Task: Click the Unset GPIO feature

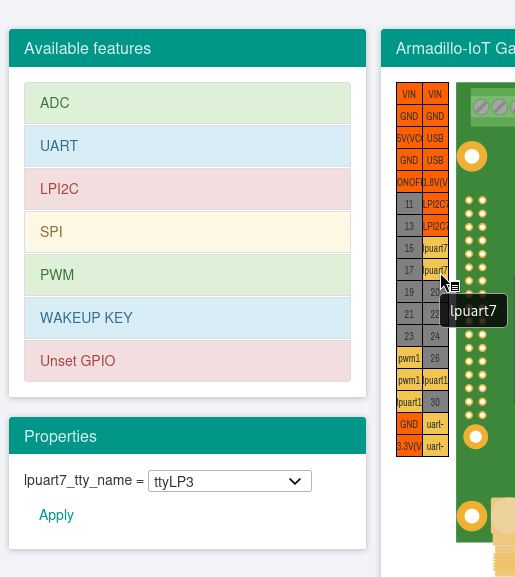Action: coord(187,361)
